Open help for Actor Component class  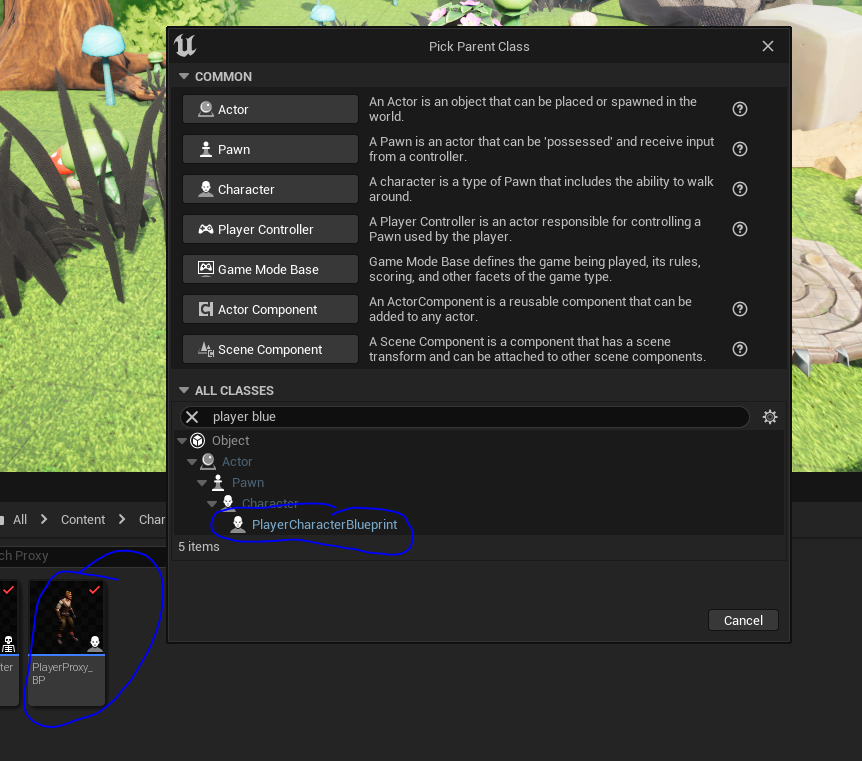pyautogui.click(x=740, y=309)
